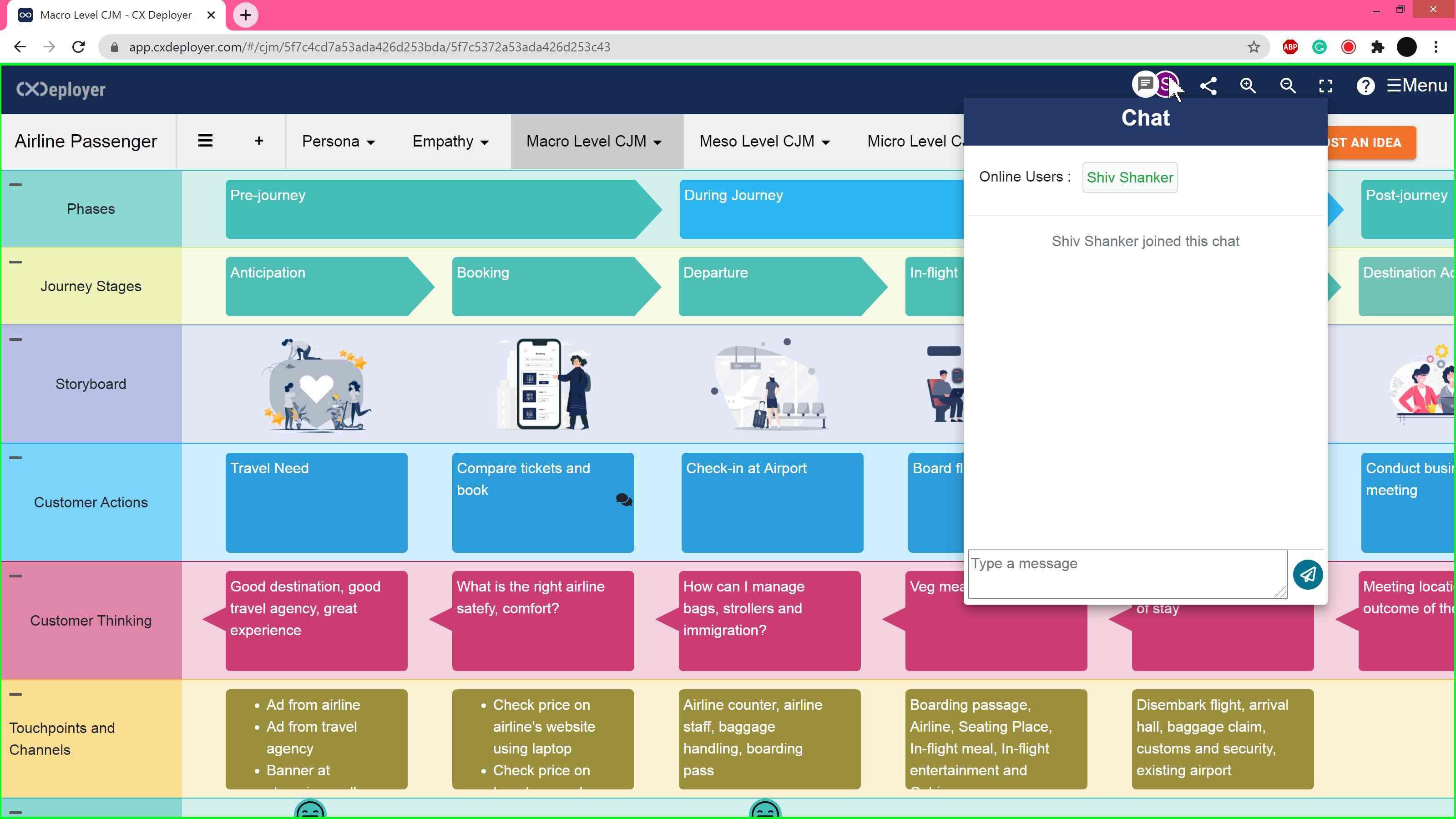Screen dimensions: 1456x819
Task: Collapse the Phases row
Action: 15,185
